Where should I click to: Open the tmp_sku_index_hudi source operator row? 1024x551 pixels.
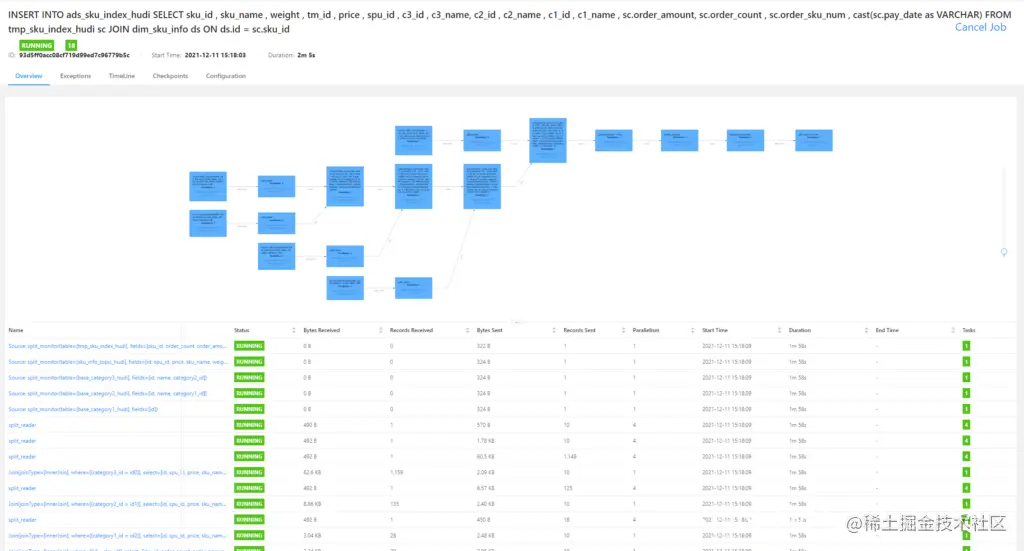click(x=118, y=346)
